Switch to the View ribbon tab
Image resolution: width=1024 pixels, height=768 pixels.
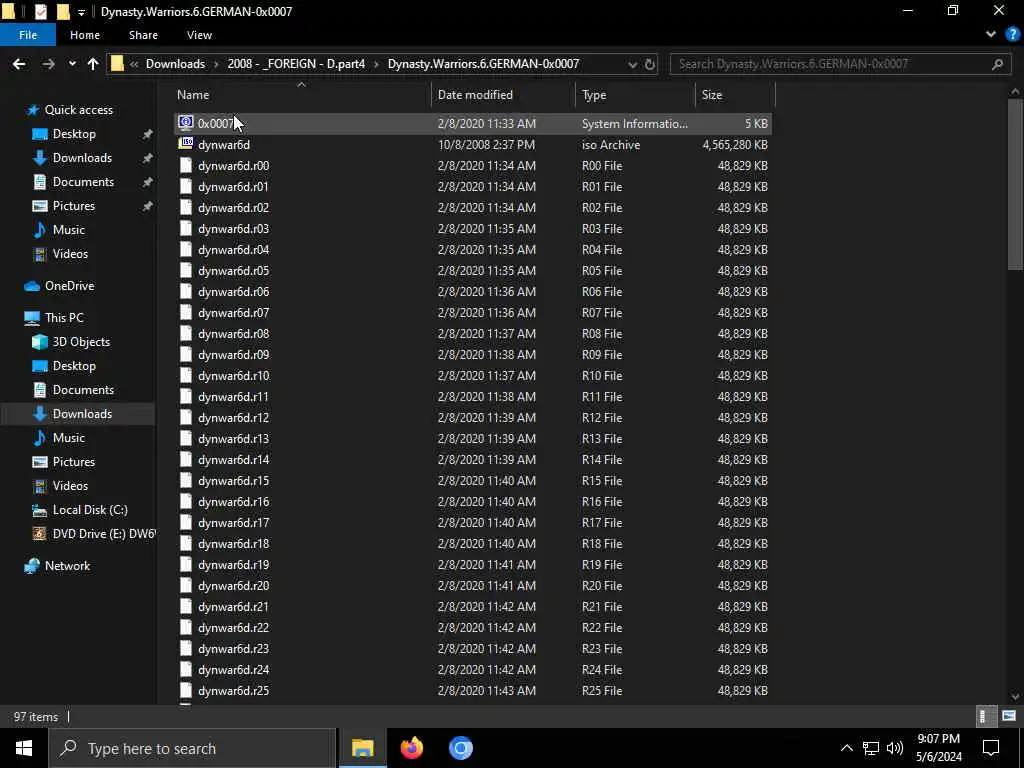click(199, 35)
